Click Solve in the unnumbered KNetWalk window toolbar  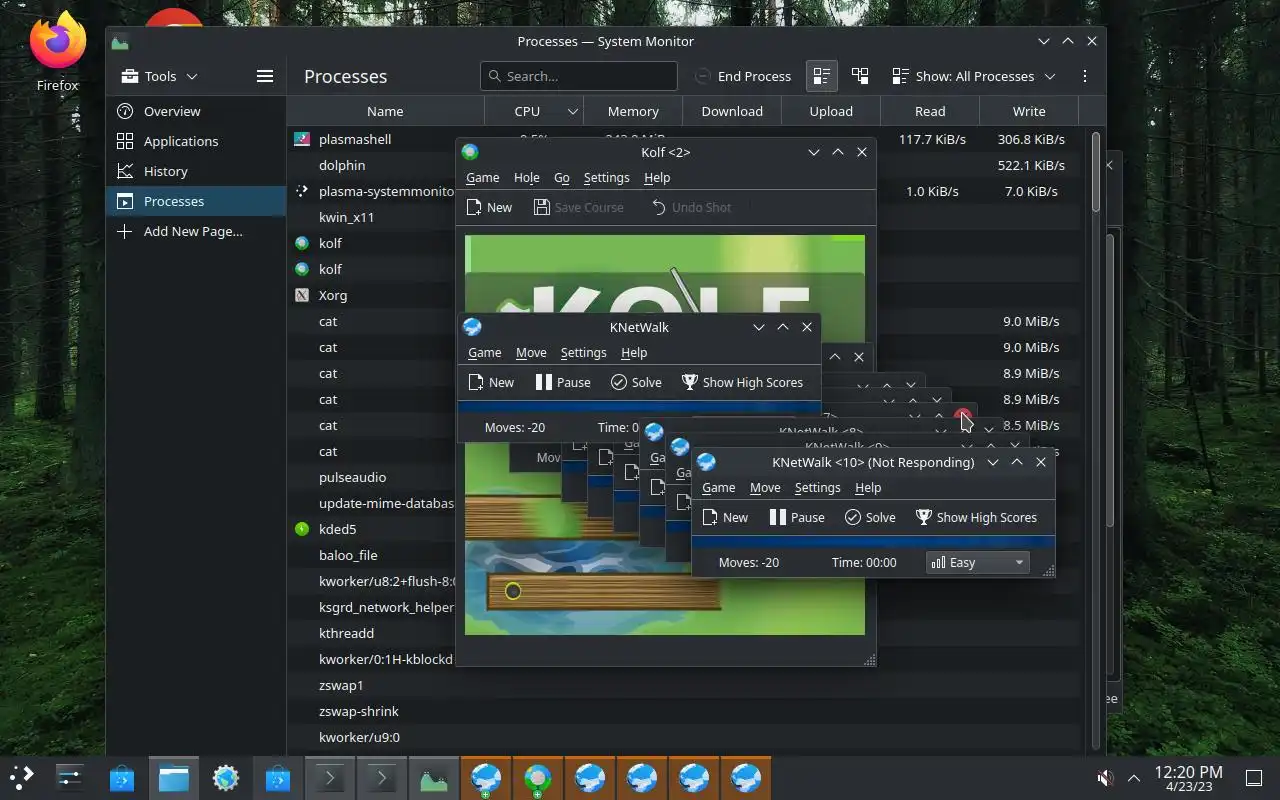[636, 382]
